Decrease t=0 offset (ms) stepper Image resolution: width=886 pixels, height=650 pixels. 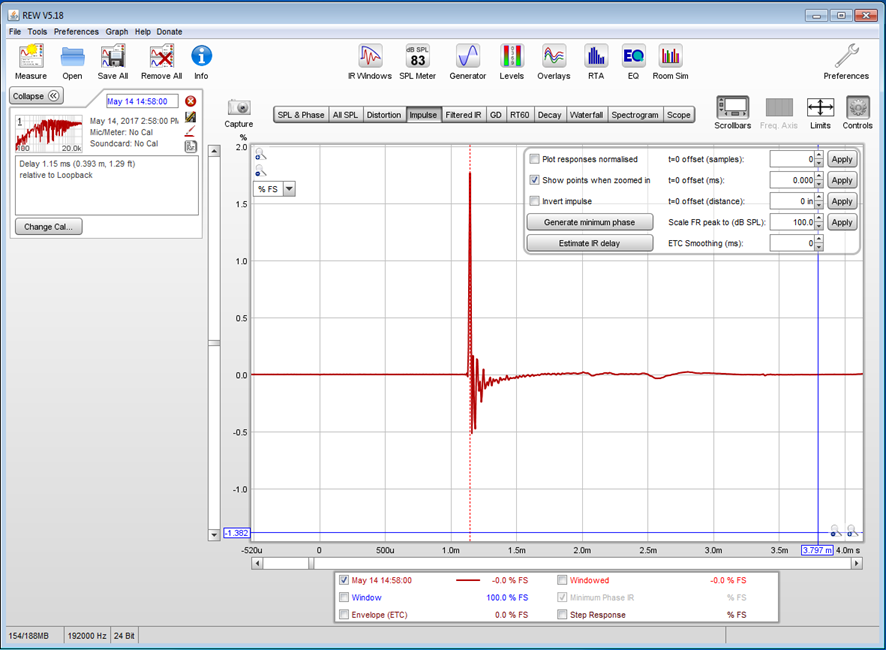point(819,184)
